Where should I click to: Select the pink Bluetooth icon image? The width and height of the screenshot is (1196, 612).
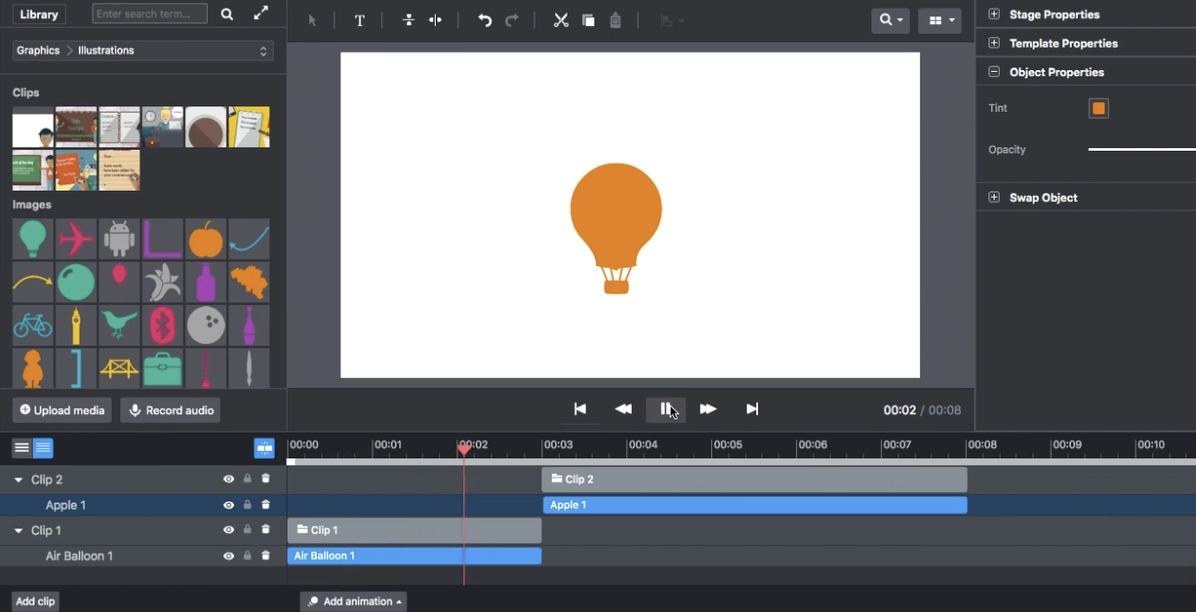(x=162, y=326)
